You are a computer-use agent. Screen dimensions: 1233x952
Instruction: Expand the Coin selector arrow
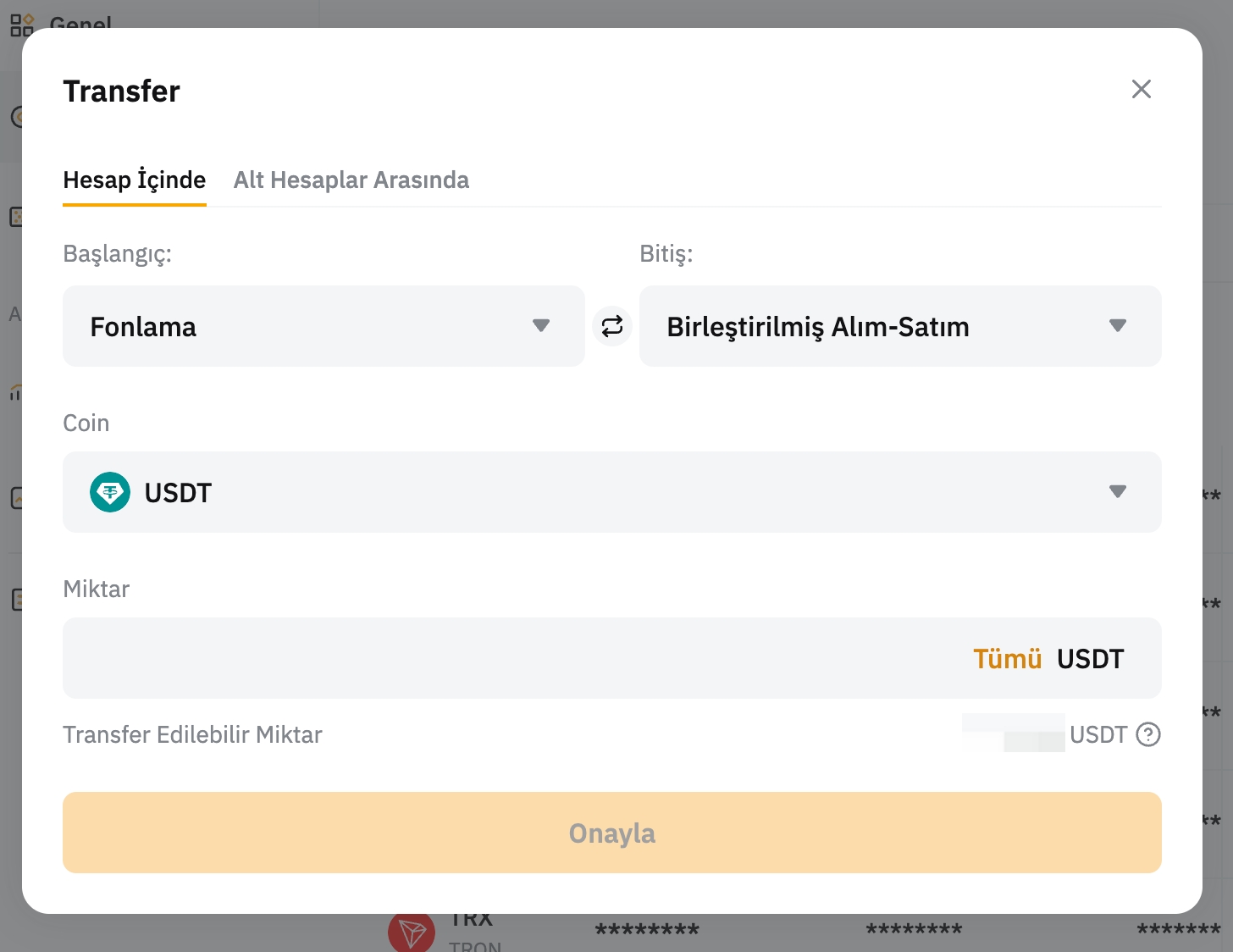pyautogui.click(x=1117, y=492)
